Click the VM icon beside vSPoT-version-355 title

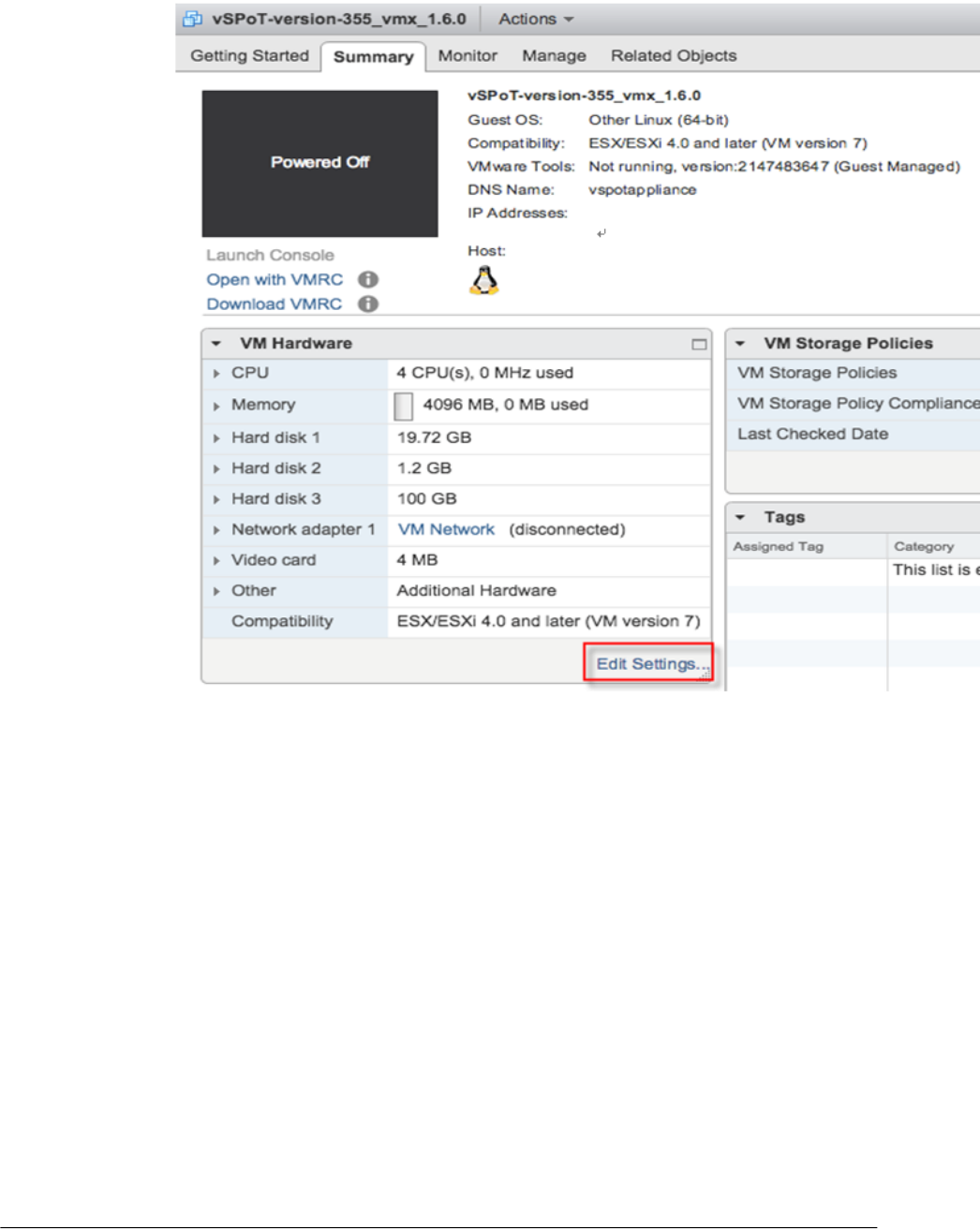[x=192, y=19]
